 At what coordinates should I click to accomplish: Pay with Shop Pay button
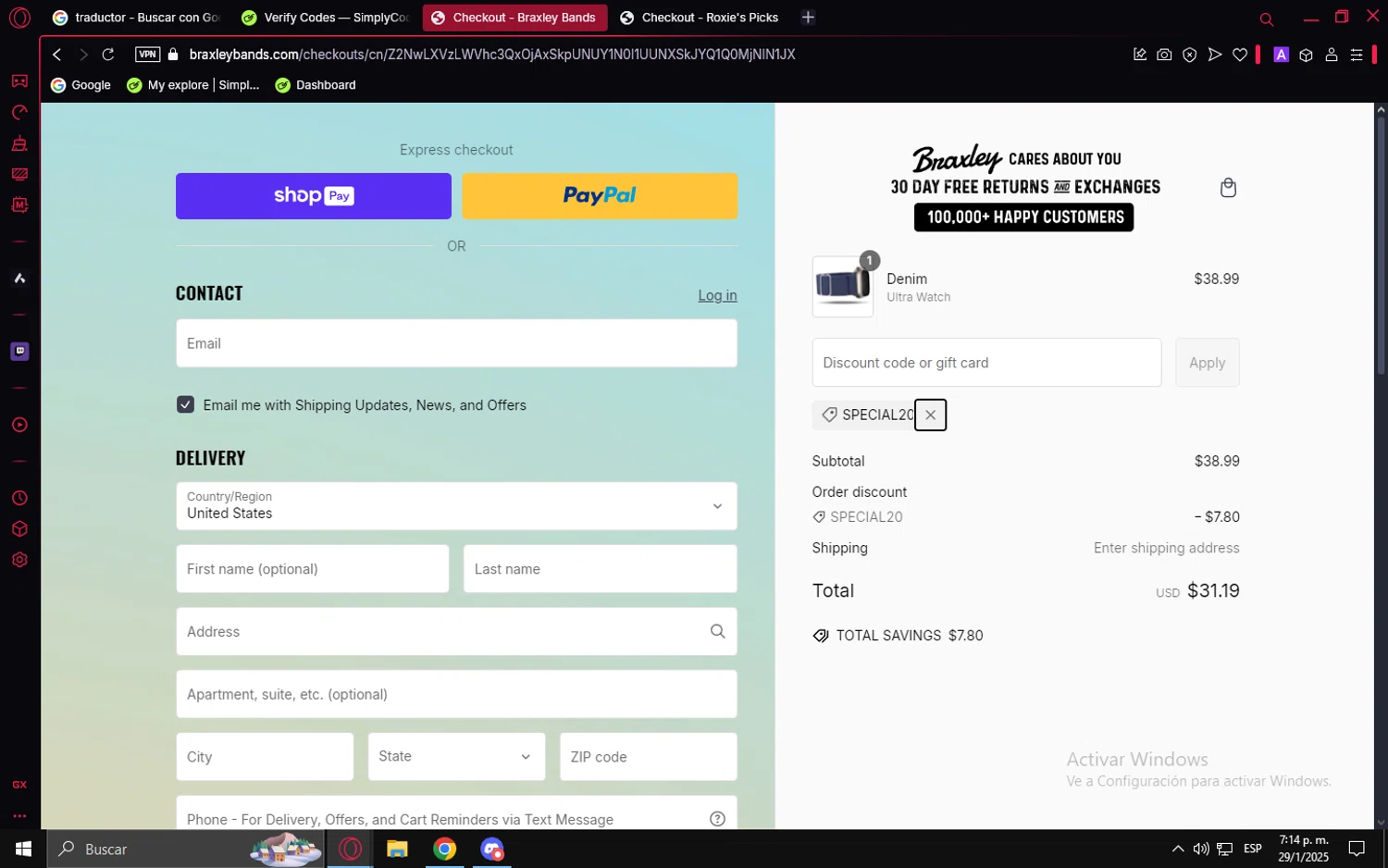(314, 196)
